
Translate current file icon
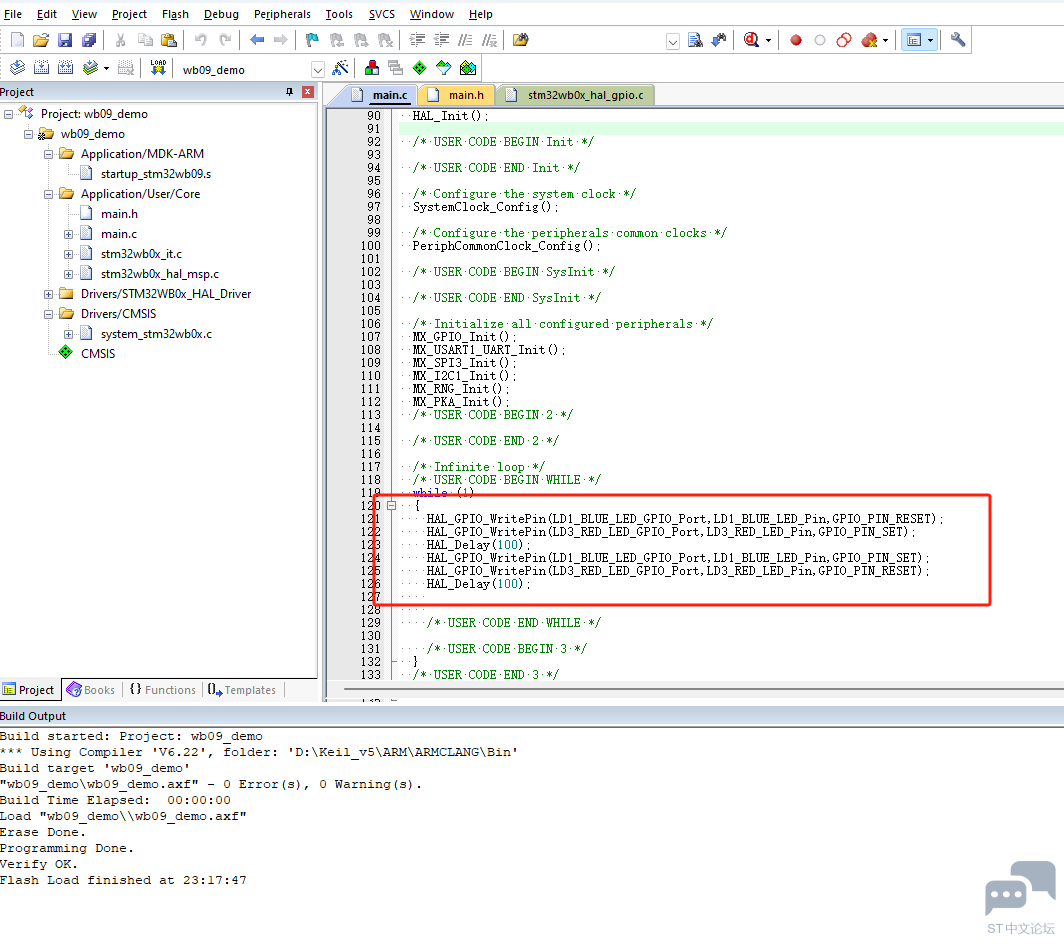point(17,68)
